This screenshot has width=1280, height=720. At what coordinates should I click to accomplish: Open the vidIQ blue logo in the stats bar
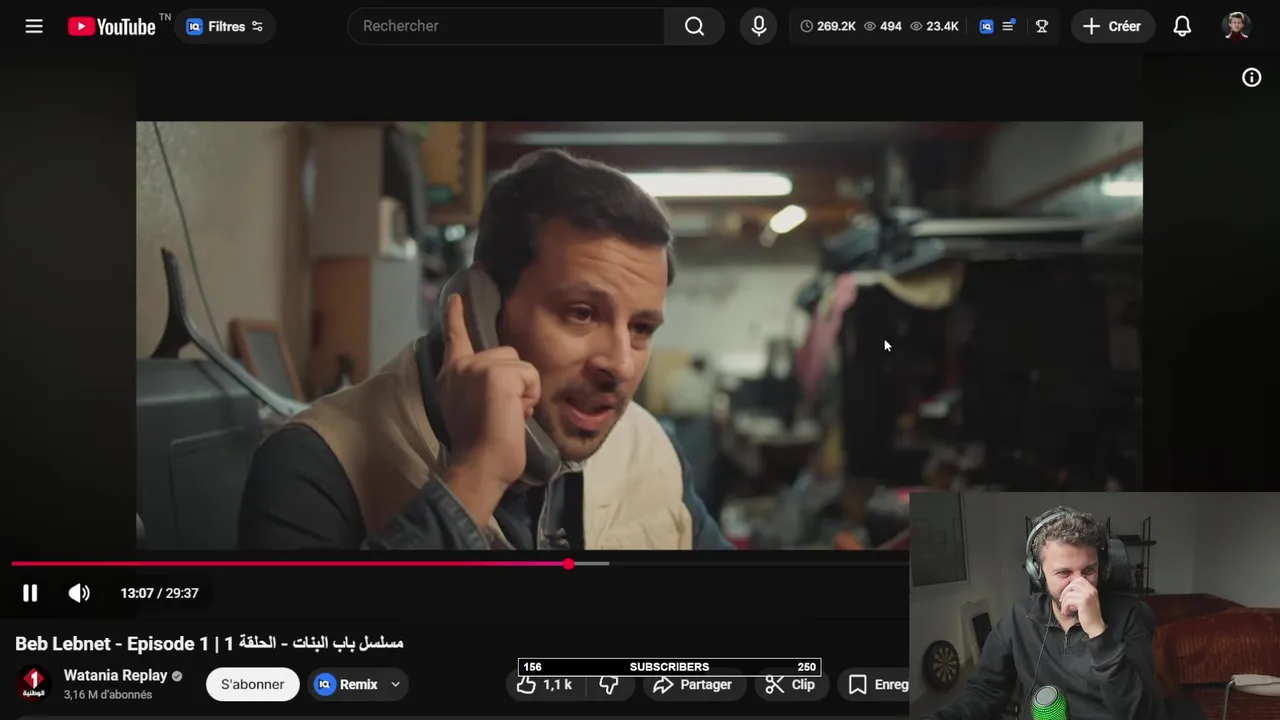(986, 26)
